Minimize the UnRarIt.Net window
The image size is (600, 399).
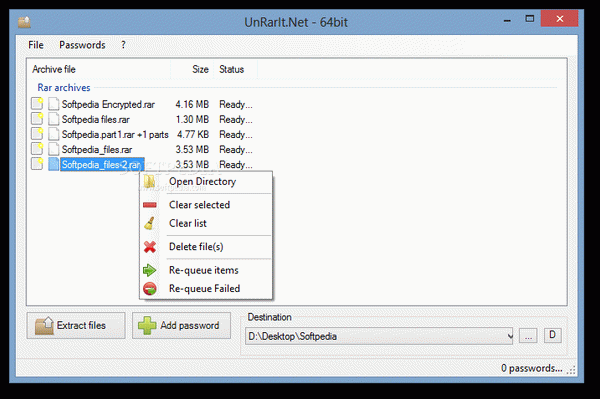click(507, 21)
